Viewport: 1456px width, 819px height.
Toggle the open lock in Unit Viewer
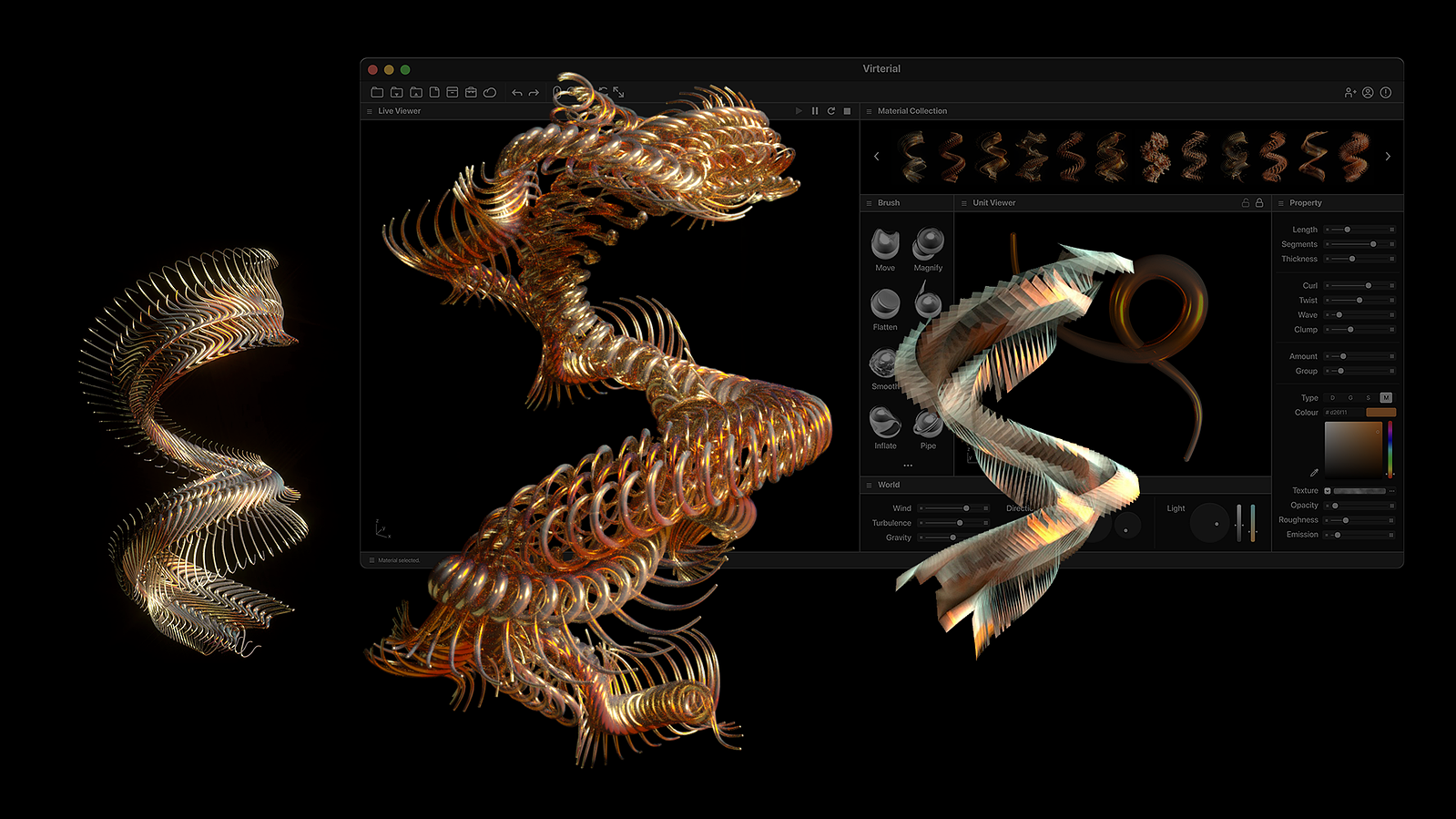click(1246, 202)
